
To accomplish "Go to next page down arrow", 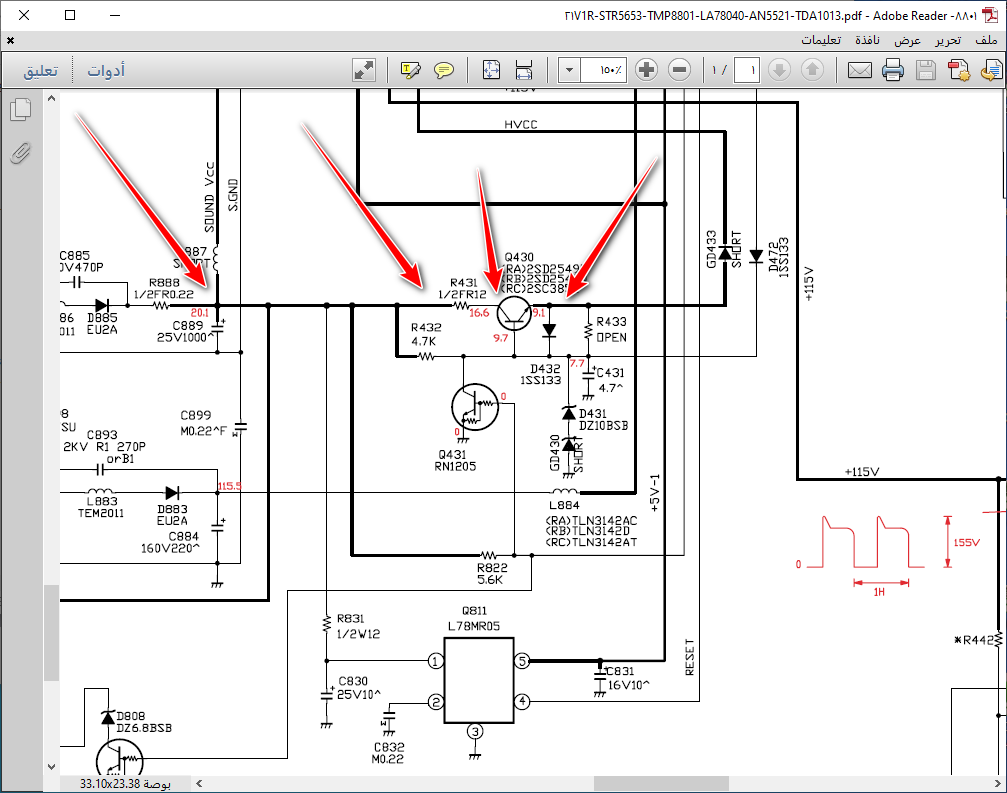I will point(780,69).
